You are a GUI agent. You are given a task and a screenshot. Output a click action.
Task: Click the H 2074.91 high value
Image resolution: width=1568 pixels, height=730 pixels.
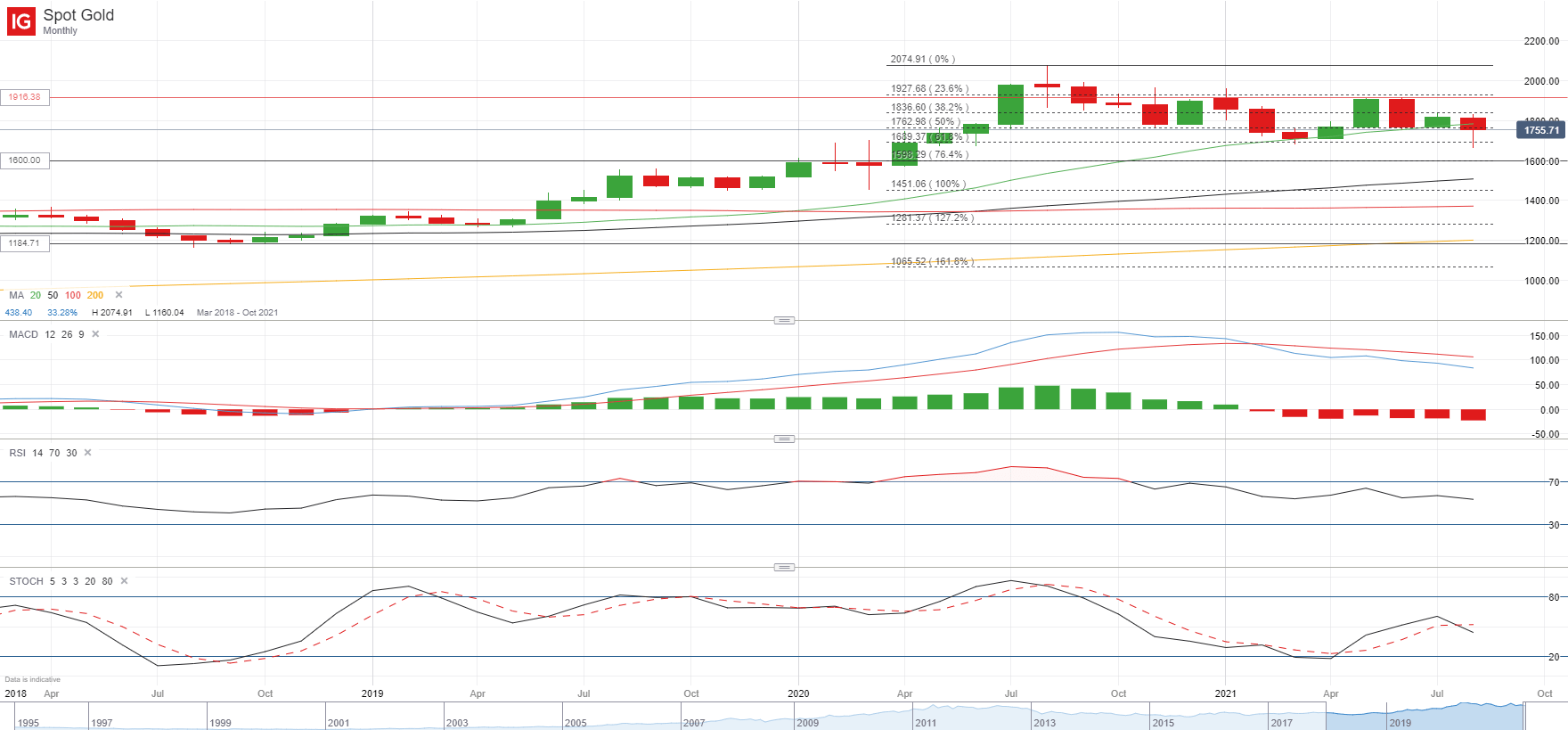[112, 313]
